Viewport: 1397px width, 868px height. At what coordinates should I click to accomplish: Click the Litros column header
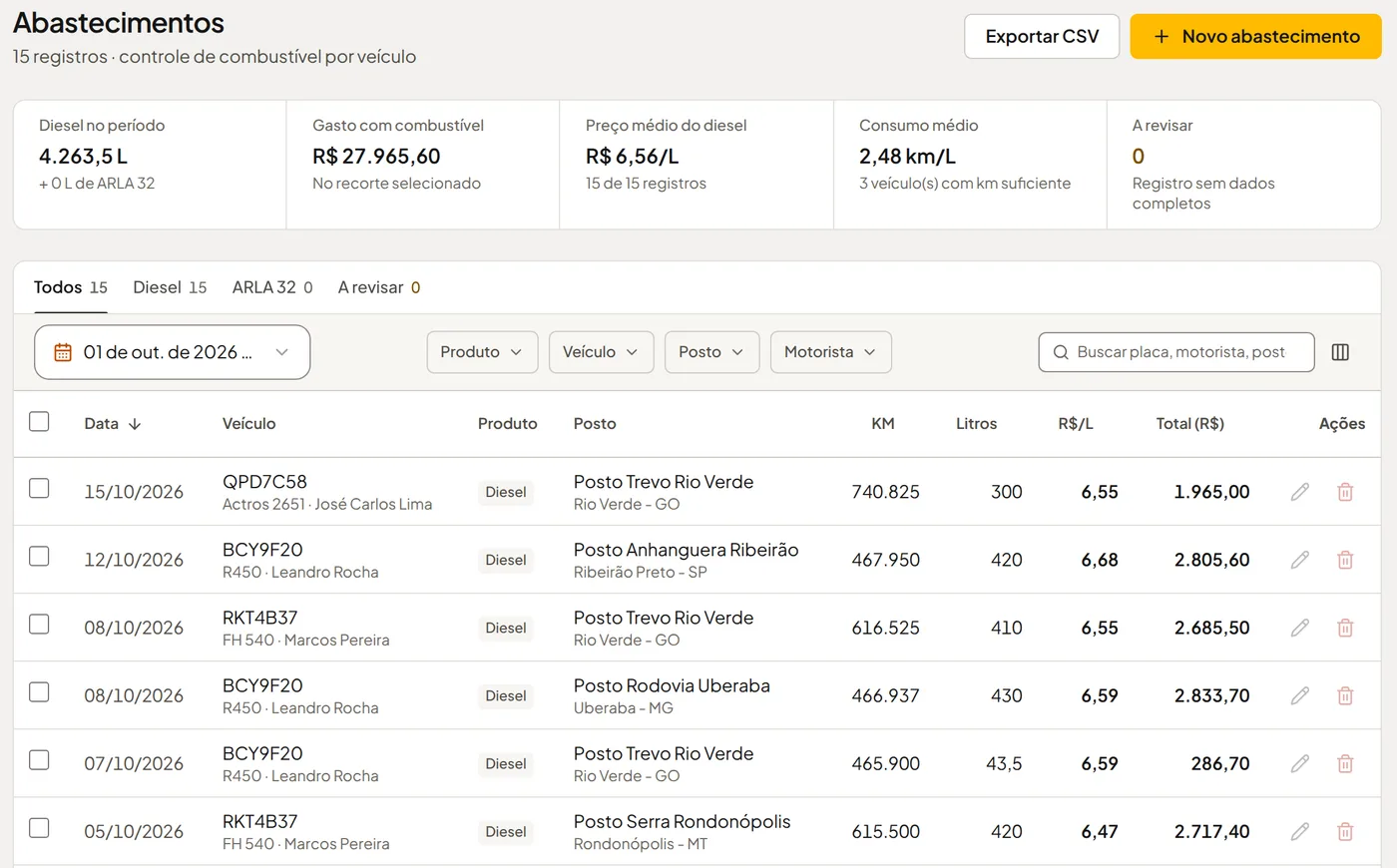click(976, 424)
